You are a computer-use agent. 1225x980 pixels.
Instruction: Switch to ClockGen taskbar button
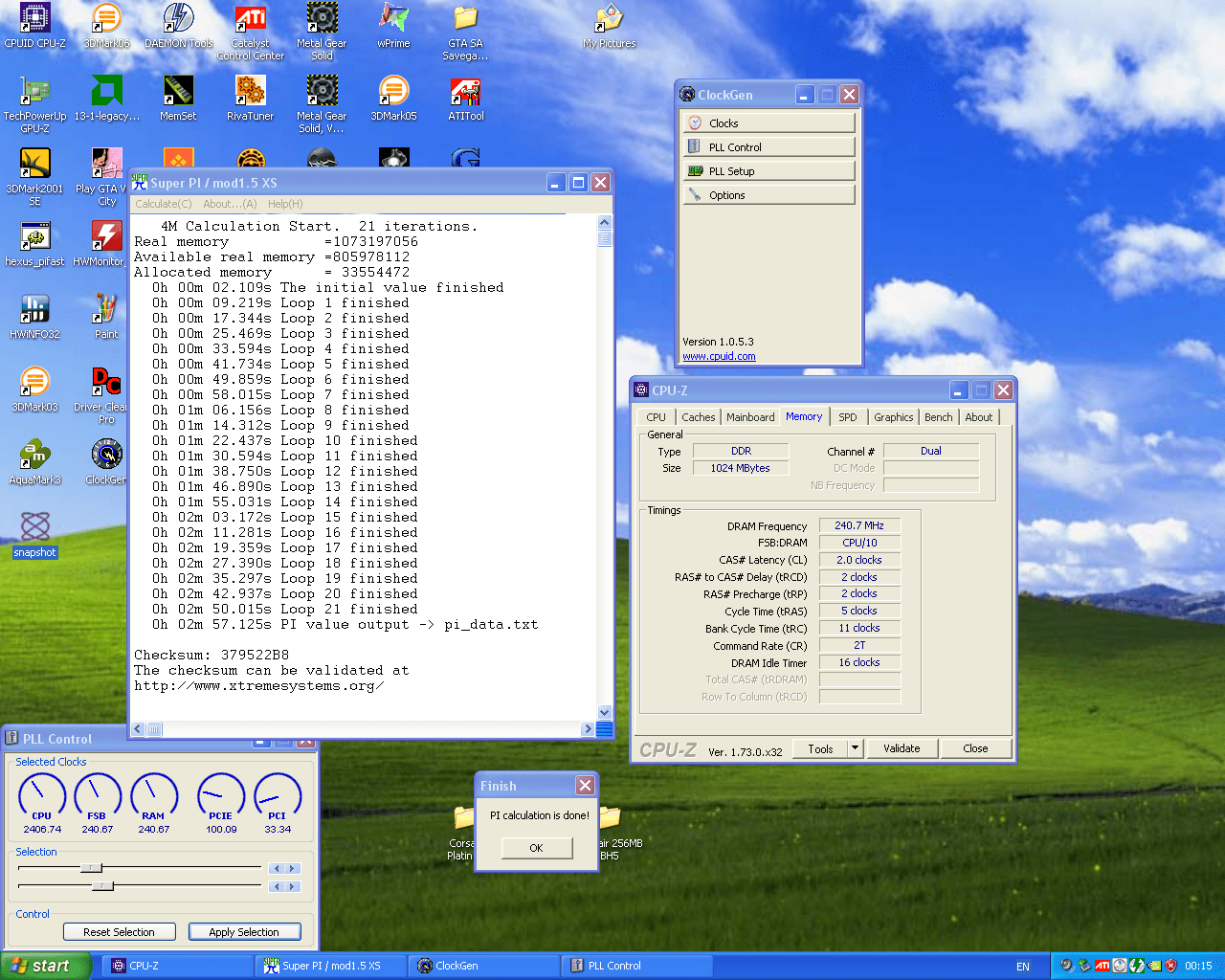(x=484, y=966)
